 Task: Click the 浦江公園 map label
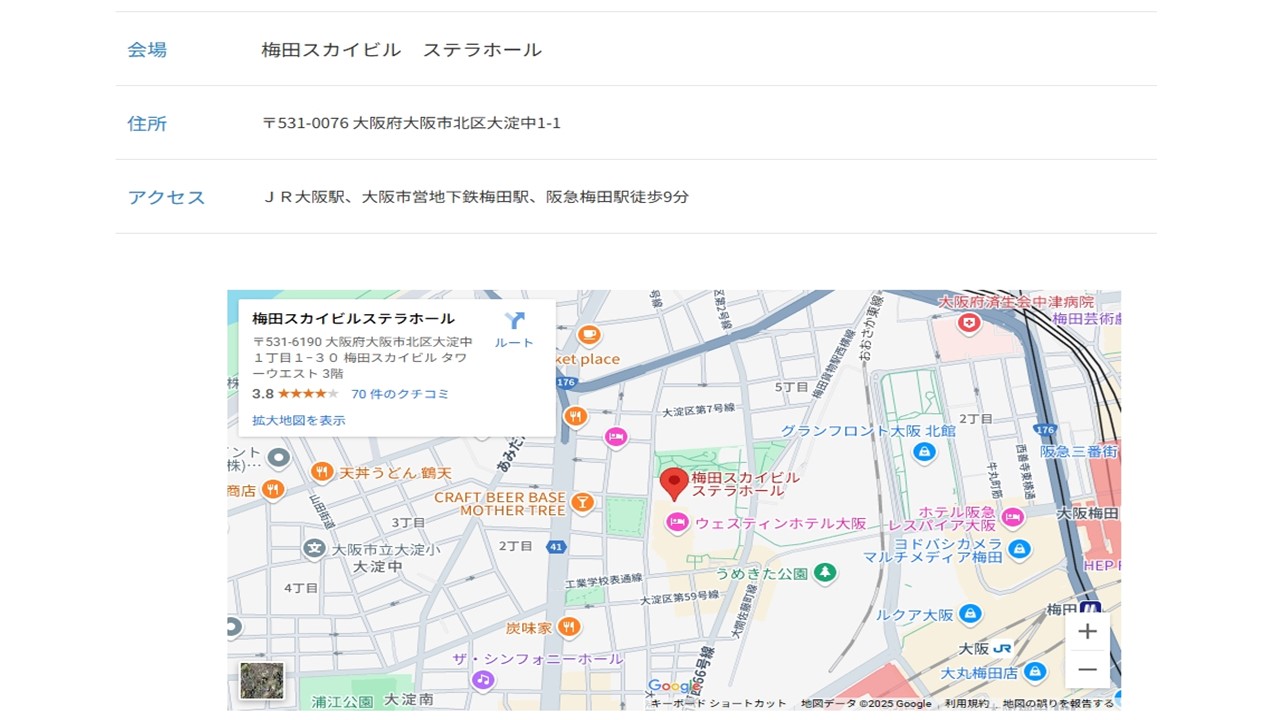[x=342, y=701]
